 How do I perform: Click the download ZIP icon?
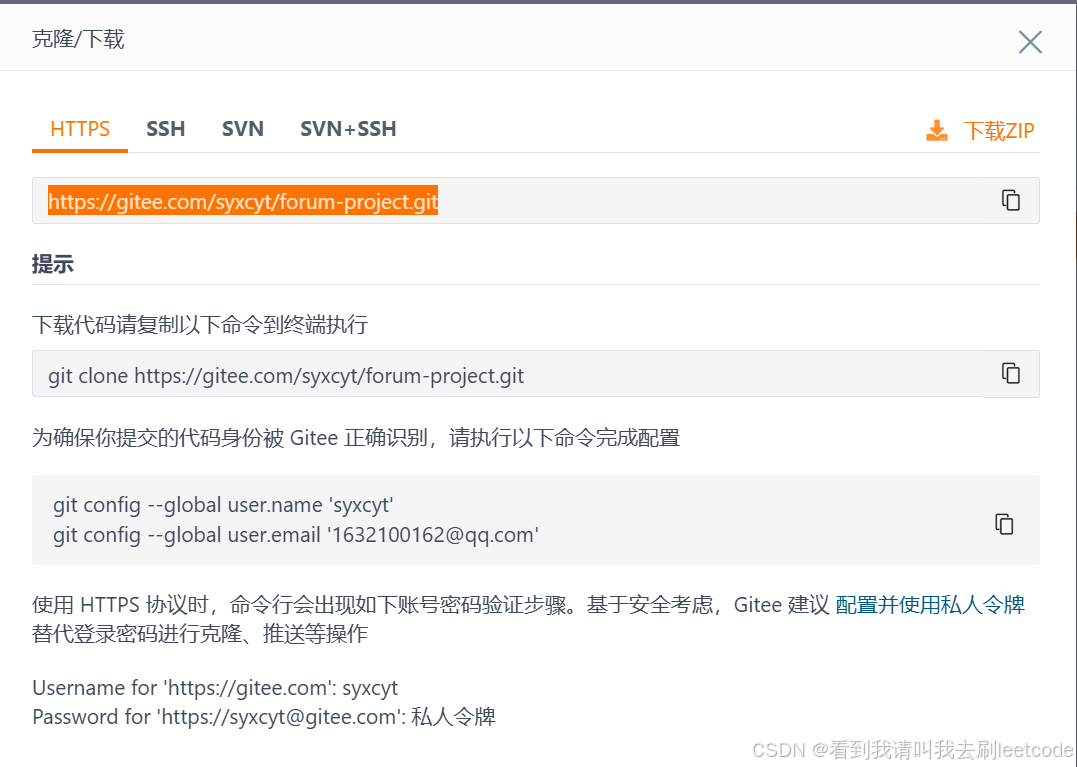click(x=937, y=130)
